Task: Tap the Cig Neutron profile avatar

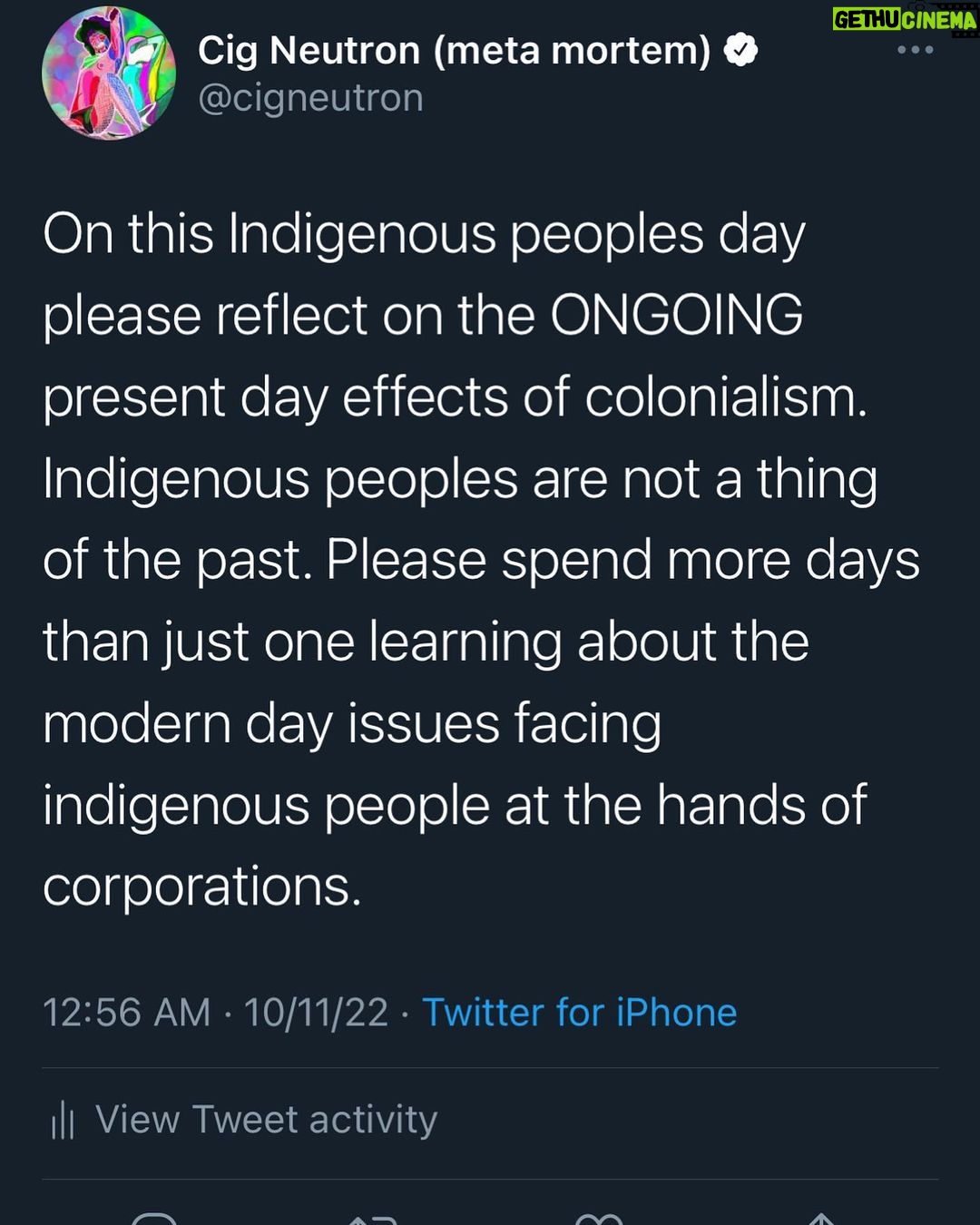Action: click(109, 73)
